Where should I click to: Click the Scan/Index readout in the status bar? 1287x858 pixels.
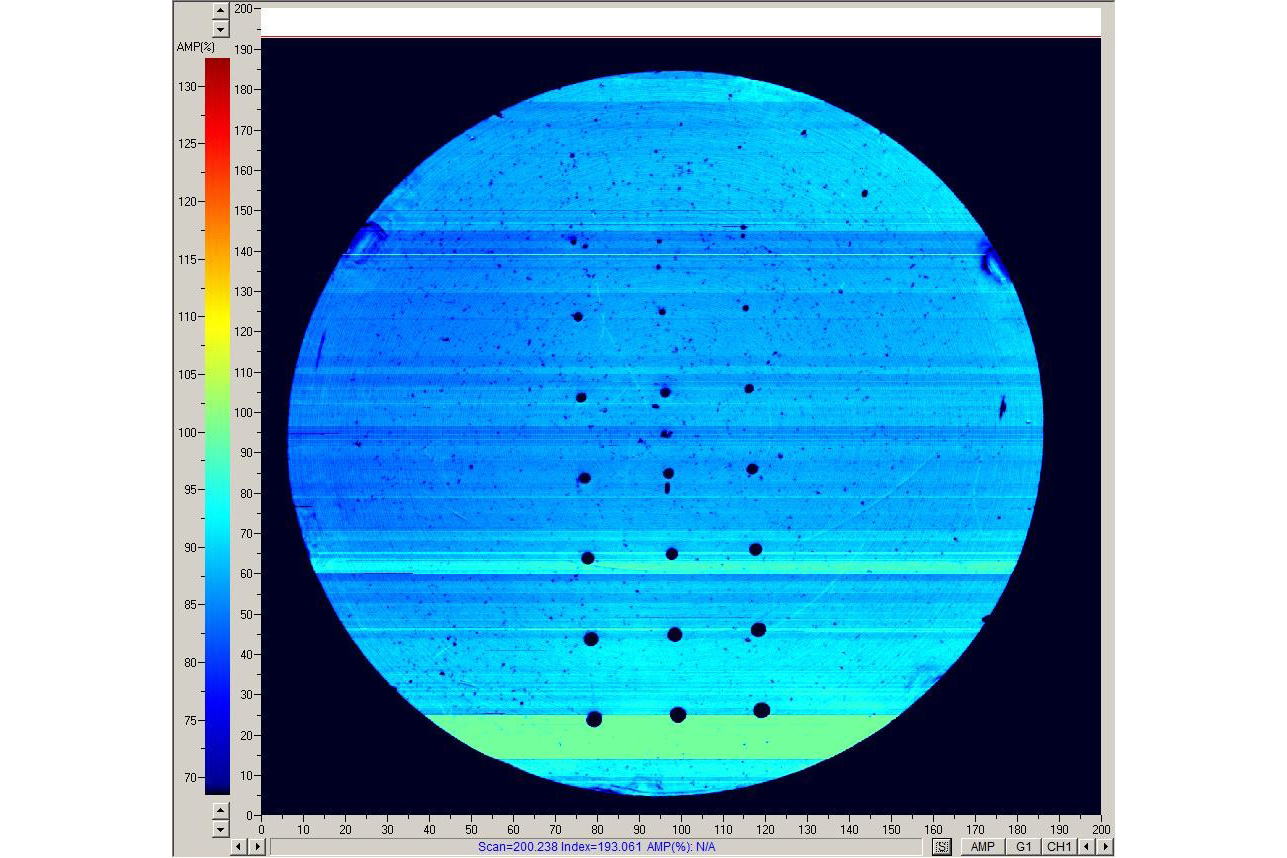coord(597,847)
